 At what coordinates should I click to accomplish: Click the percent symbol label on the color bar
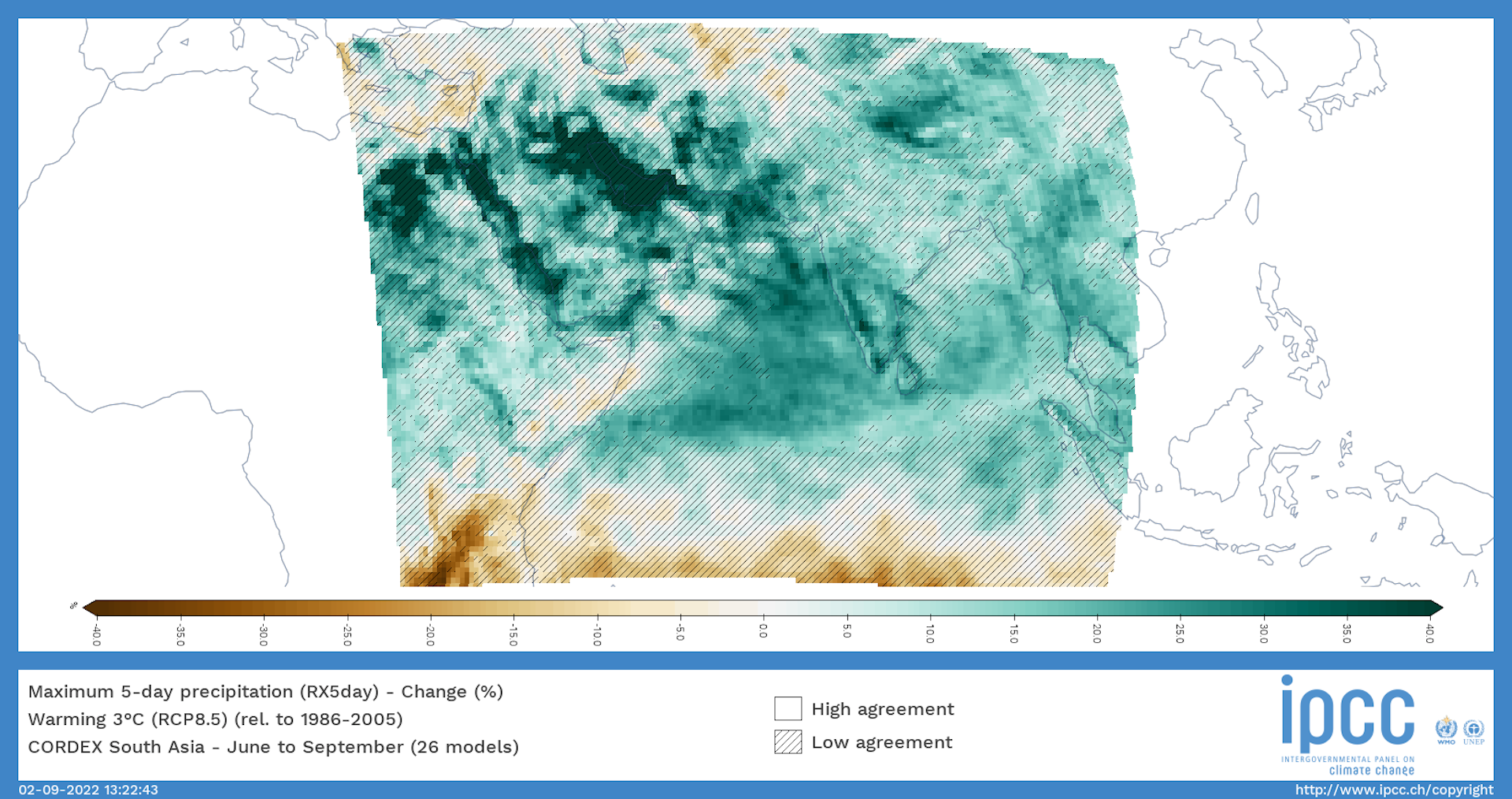click(75, 604)
